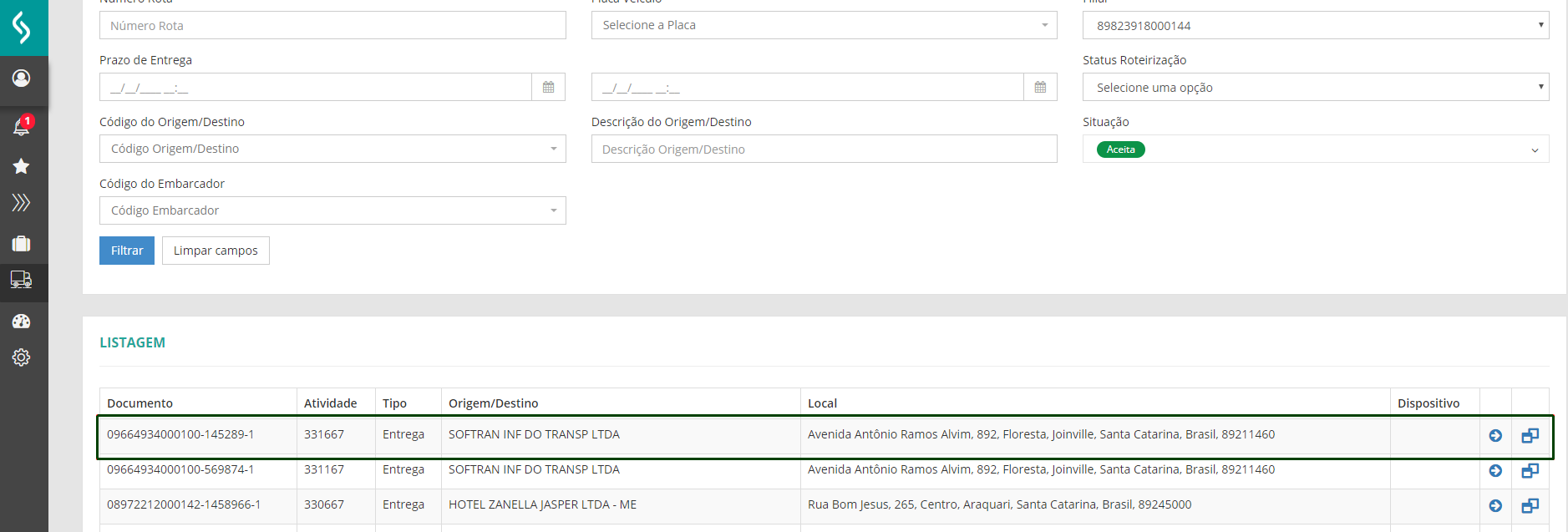The image size is (1568, 532).
Task: Open the Situação dropdown showing Aceita
Action: (1315, 149)
